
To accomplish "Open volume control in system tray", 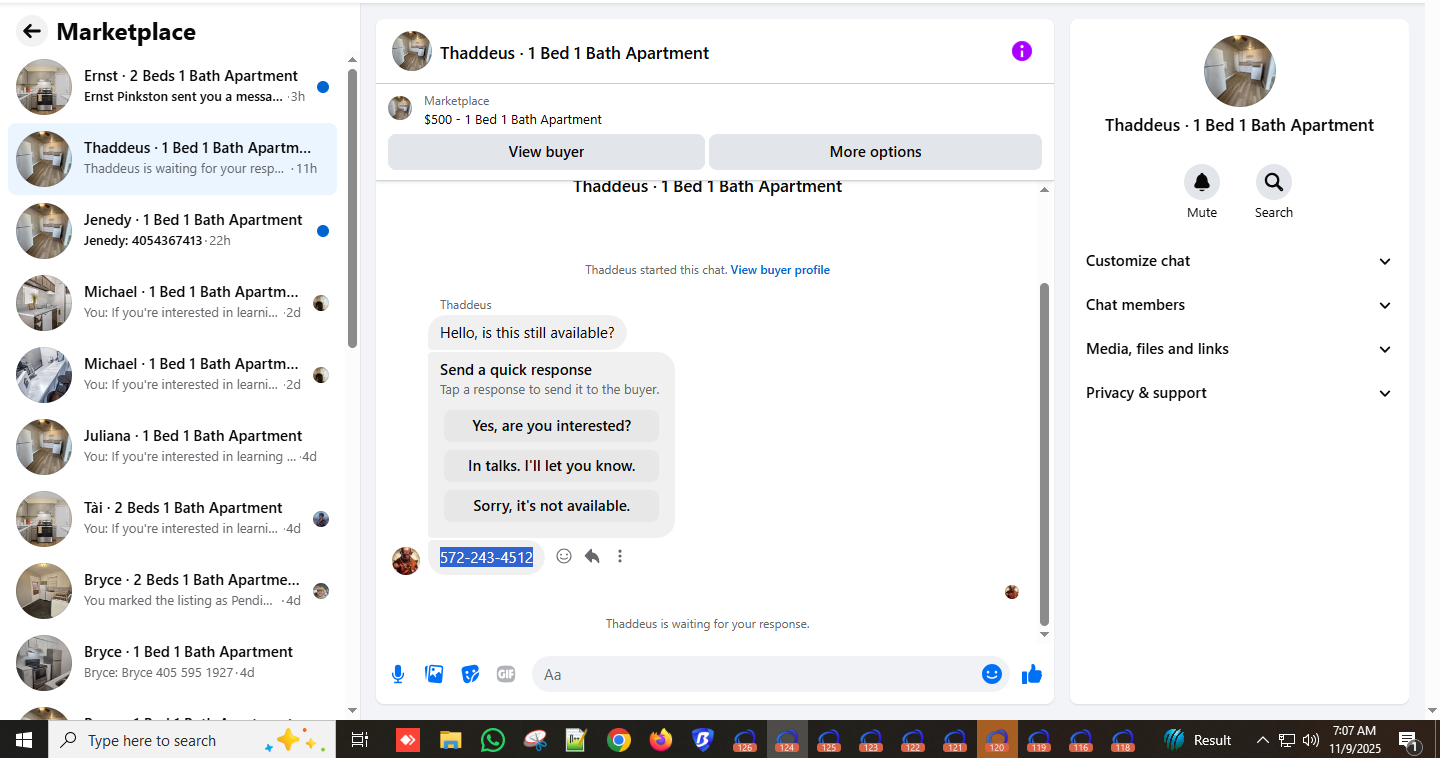I will click(x=1311, y=740).
